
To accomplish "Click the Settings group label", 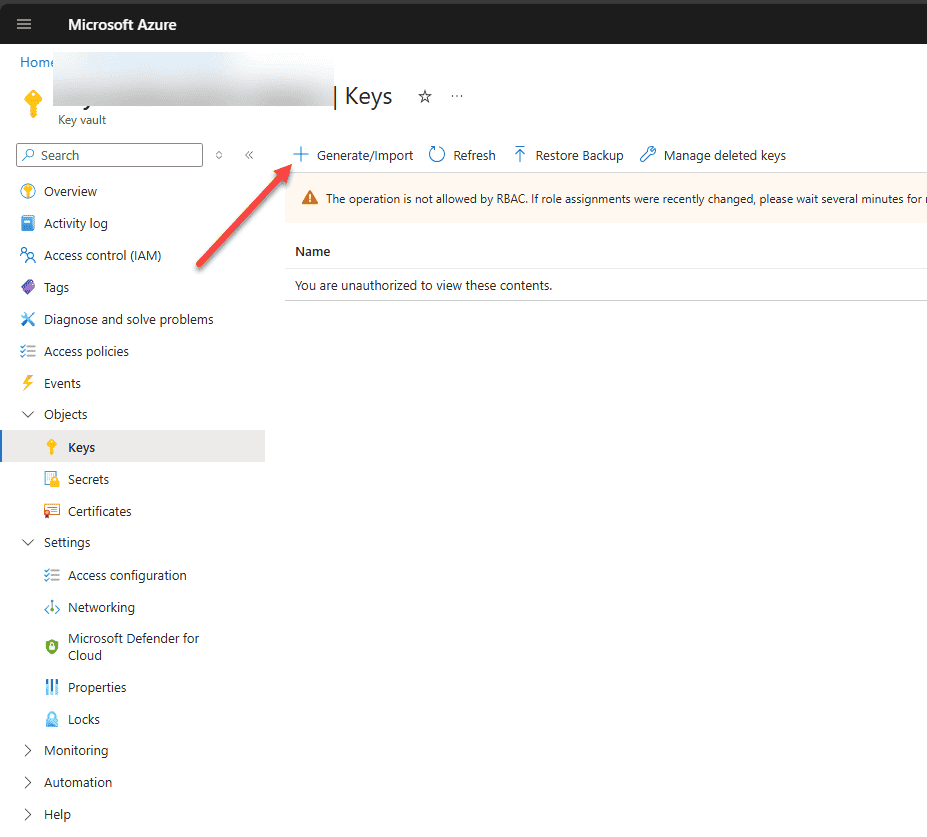I will tap(67, 543).
